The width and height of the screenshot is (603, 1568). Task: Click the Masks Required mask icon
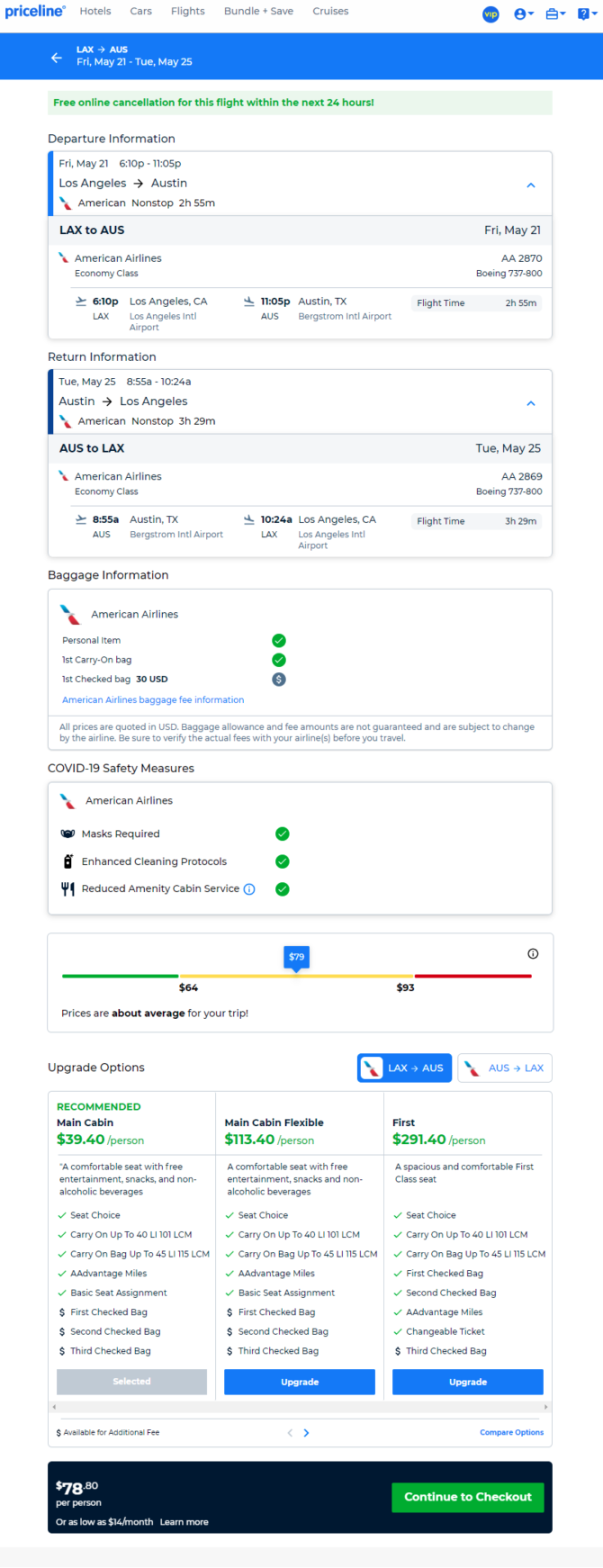67,834
